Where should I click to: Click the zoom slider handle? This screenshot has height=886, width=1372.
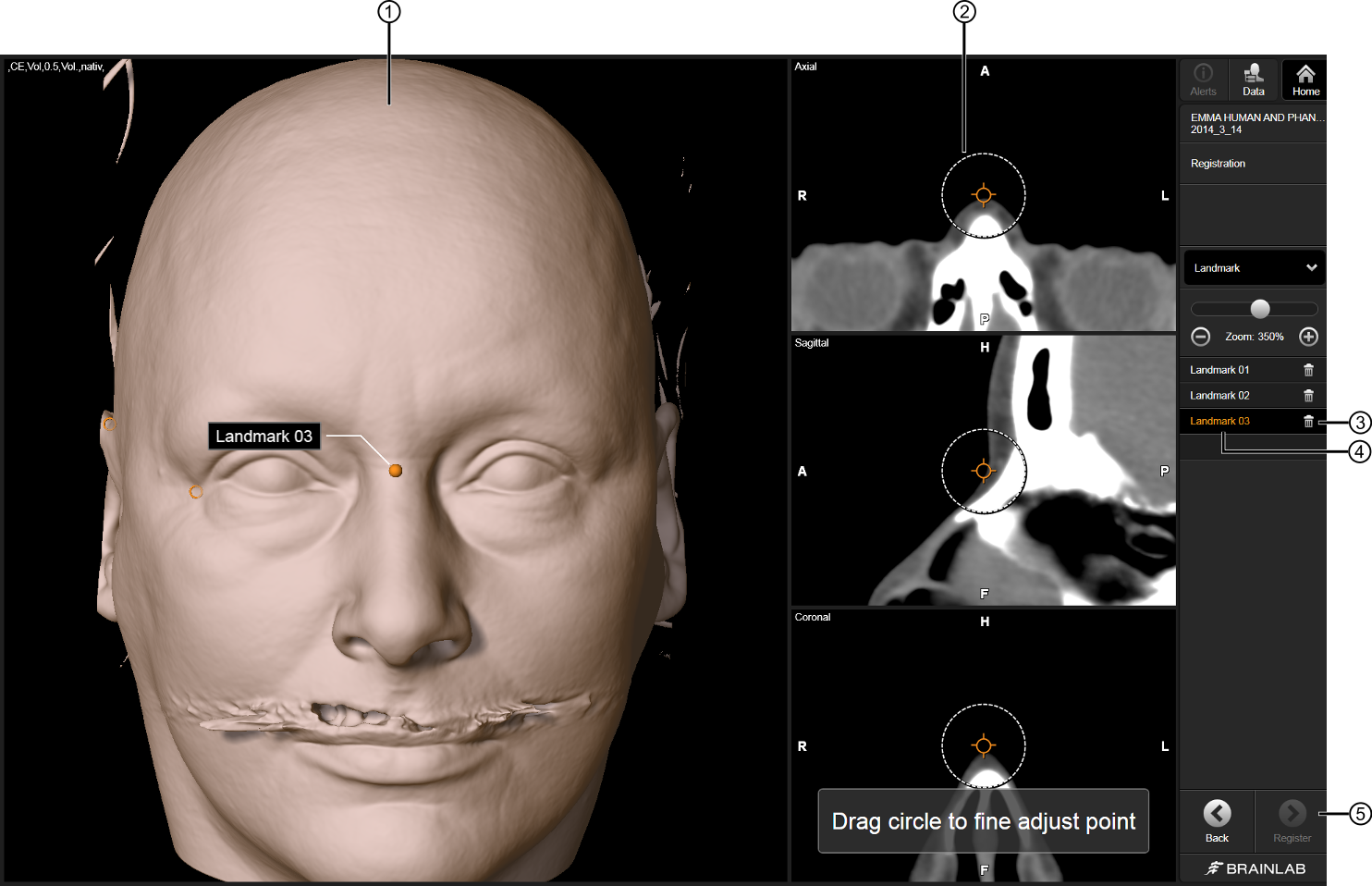click(x=1259, y=309)
